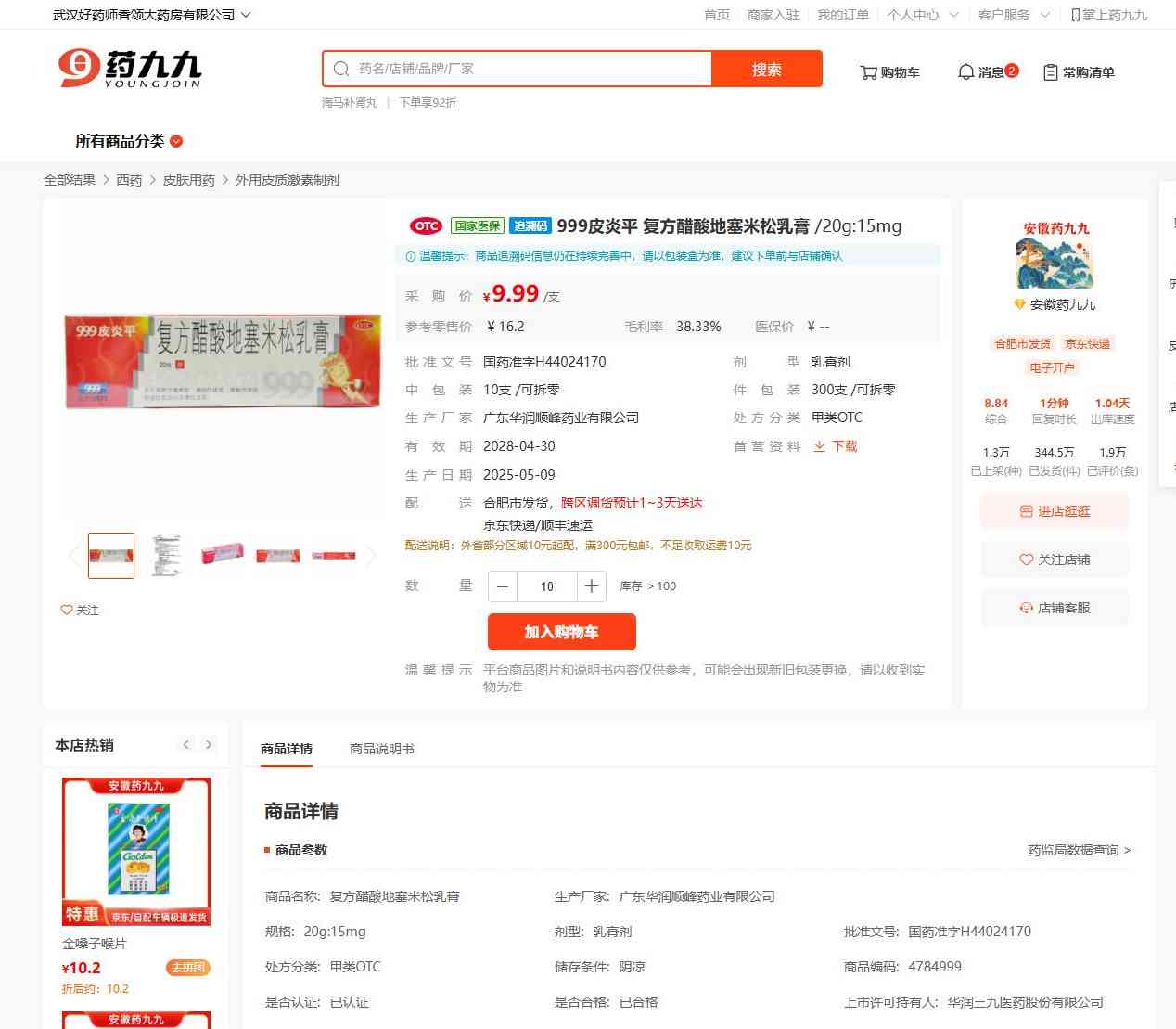The width and height of the screenshot is (1176, 1029).
Task: Switch to the 商品说明书 tab
Action: tap(382, 749)
